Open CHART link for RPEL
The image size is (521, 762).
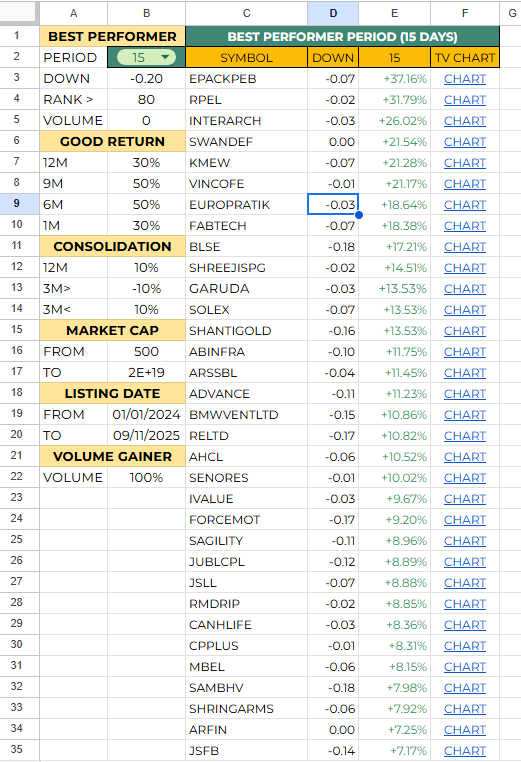coord(465,100)
